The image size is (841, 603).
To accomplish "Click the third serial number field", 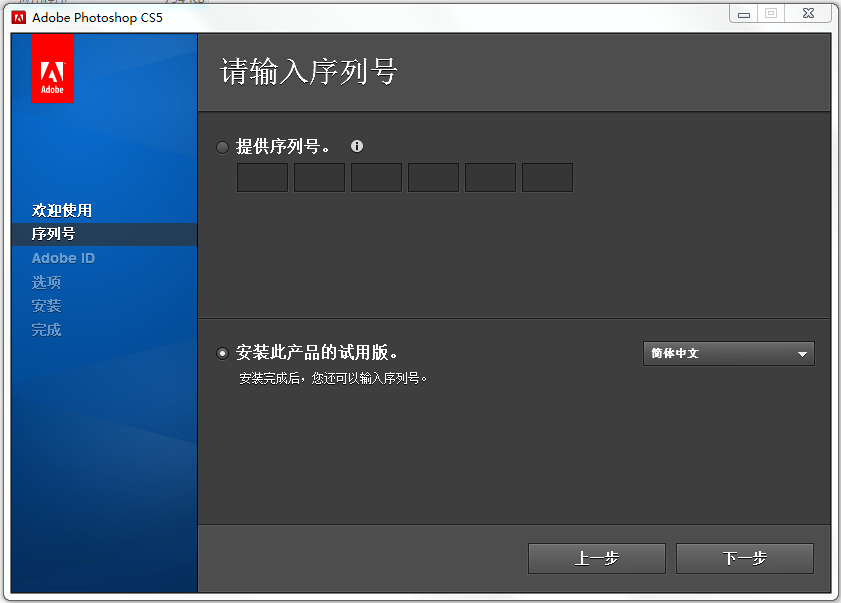I will (376, 178).
